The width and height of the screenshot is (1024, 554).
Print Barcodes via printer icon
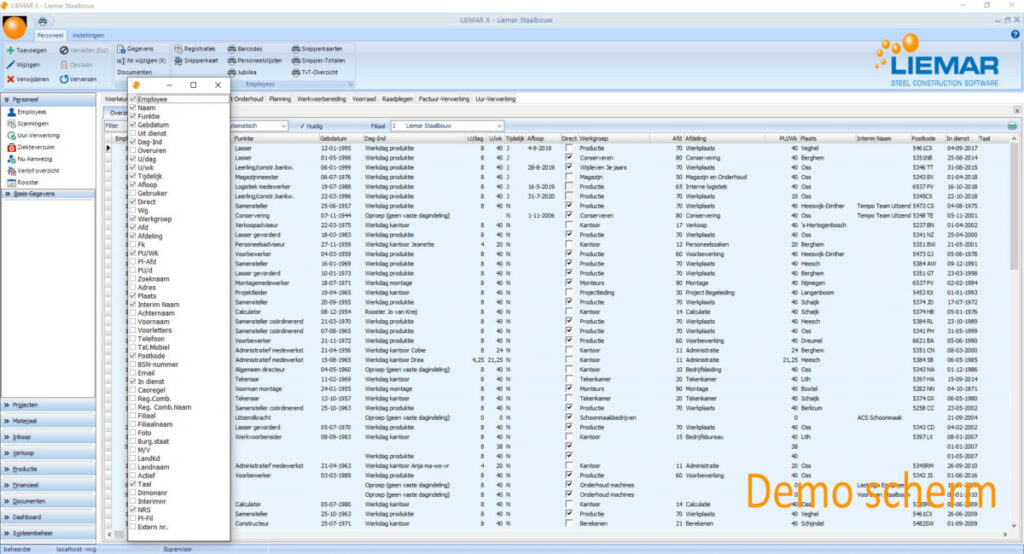[x=231, y=49]
